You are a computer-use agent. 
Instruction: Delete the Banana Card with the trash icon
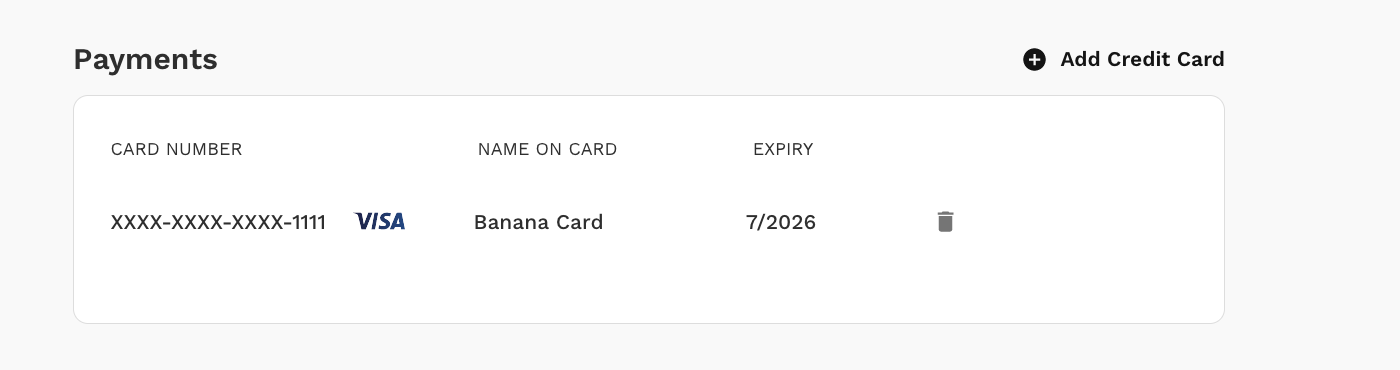[x=945, y=222]
